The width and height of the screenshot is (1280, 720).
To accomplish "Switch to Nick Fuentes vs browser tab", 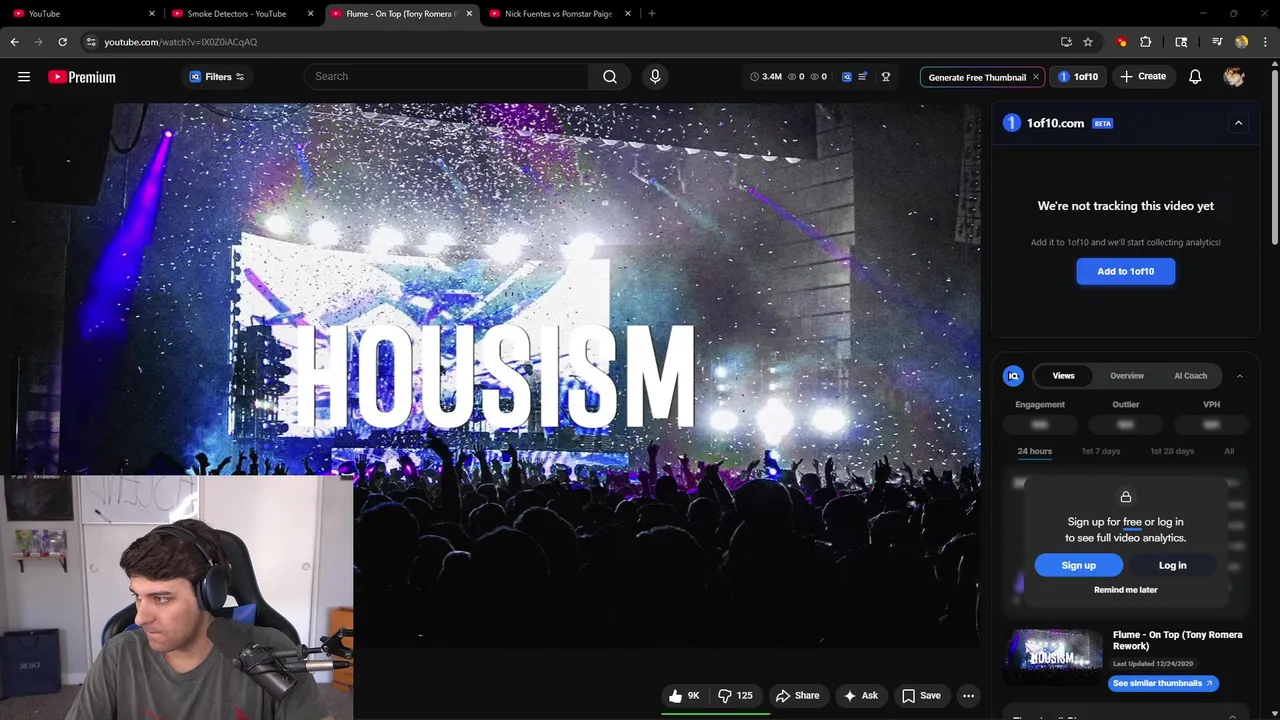I will (558, 14).
